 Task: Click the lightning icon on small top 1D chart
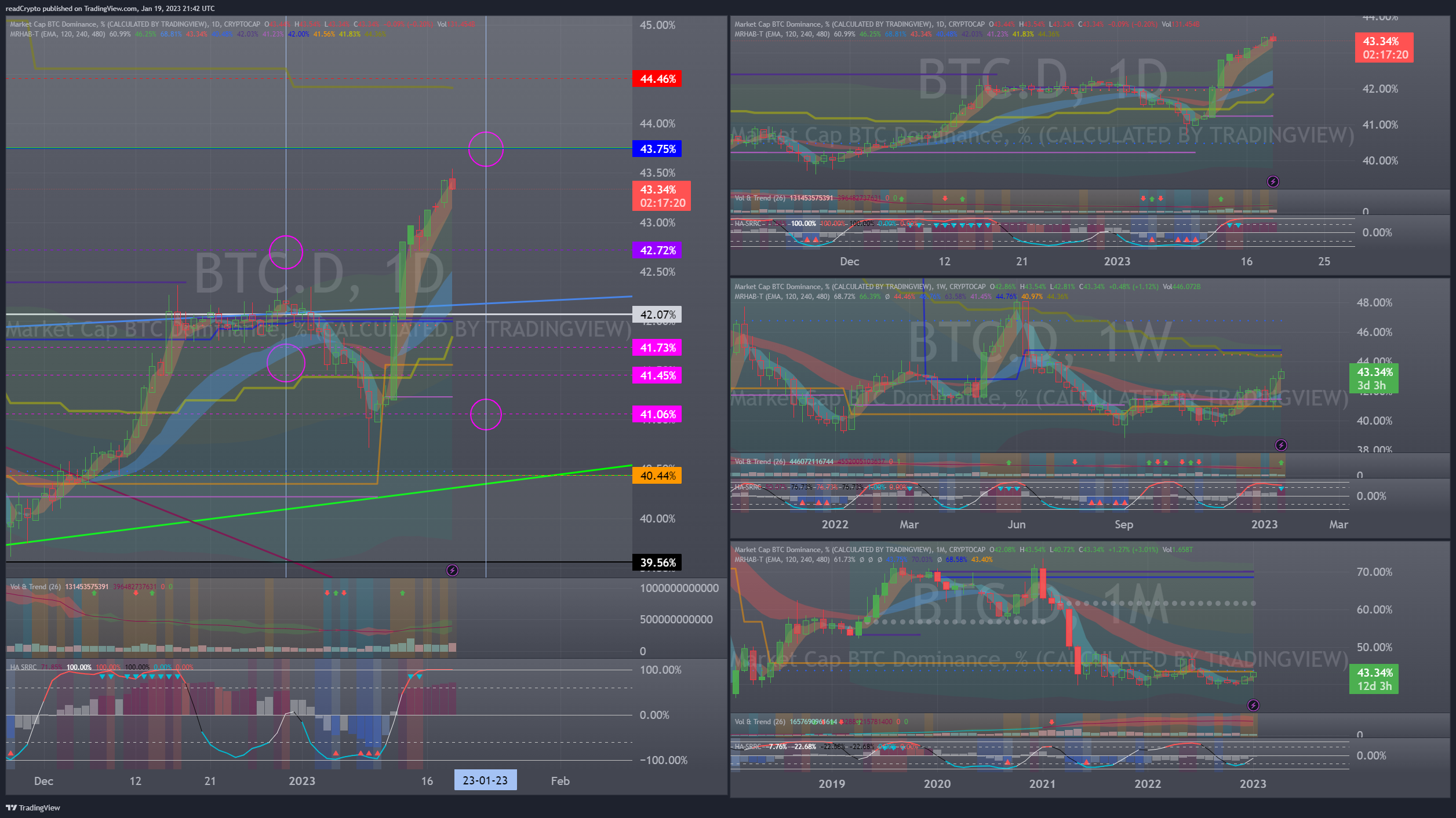pyautogui.click(x=1273, y=181)
